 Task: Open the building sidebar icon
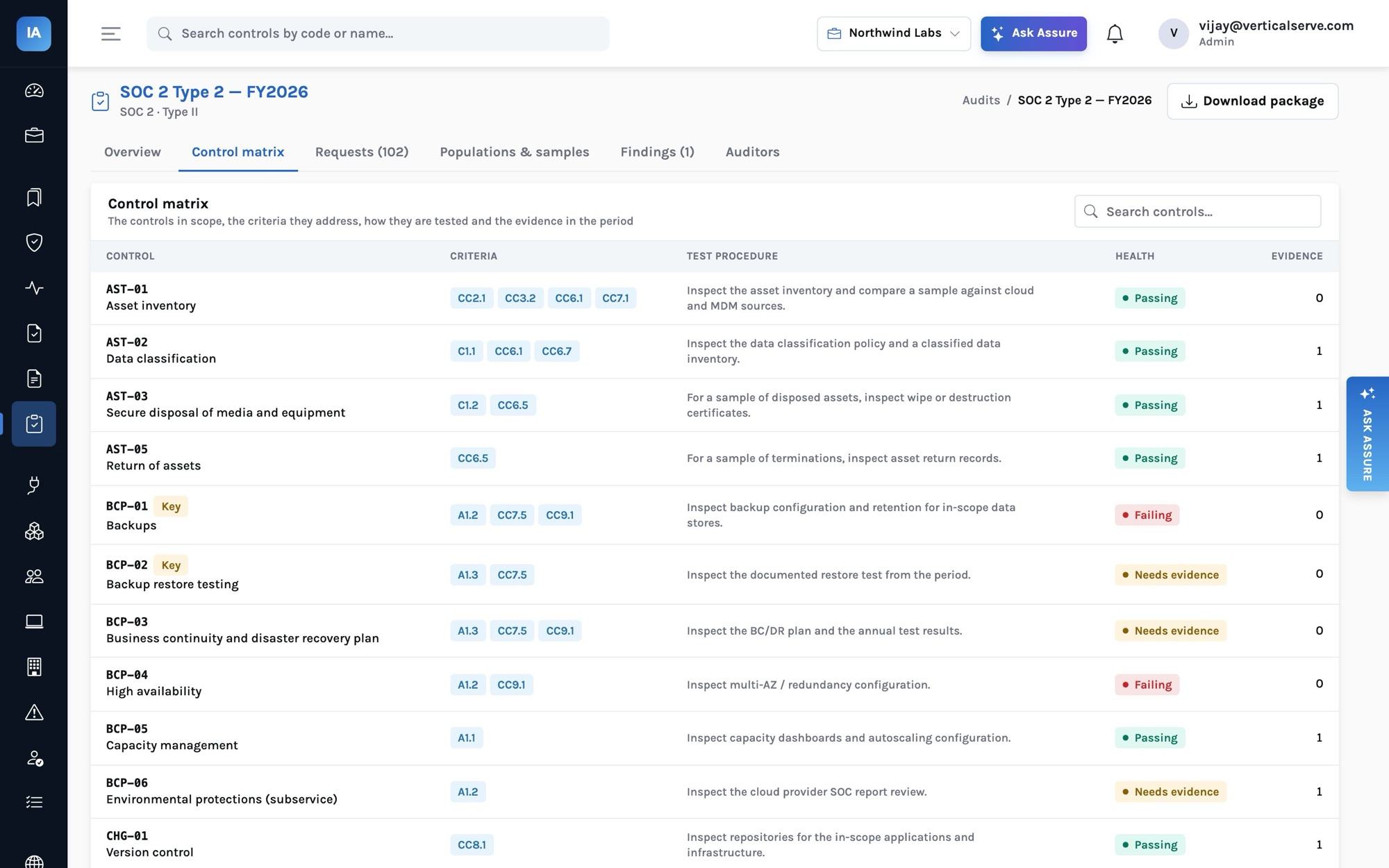point(34,667)
